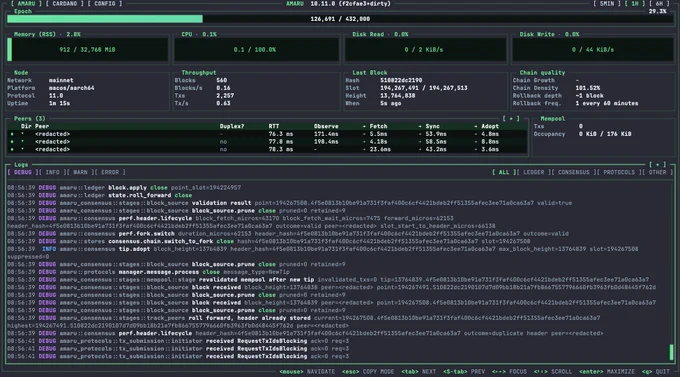This screenshot has width=680, height=377.
Task: Click the Last Block hash 510822dc2190
Action: pos(401,80)
